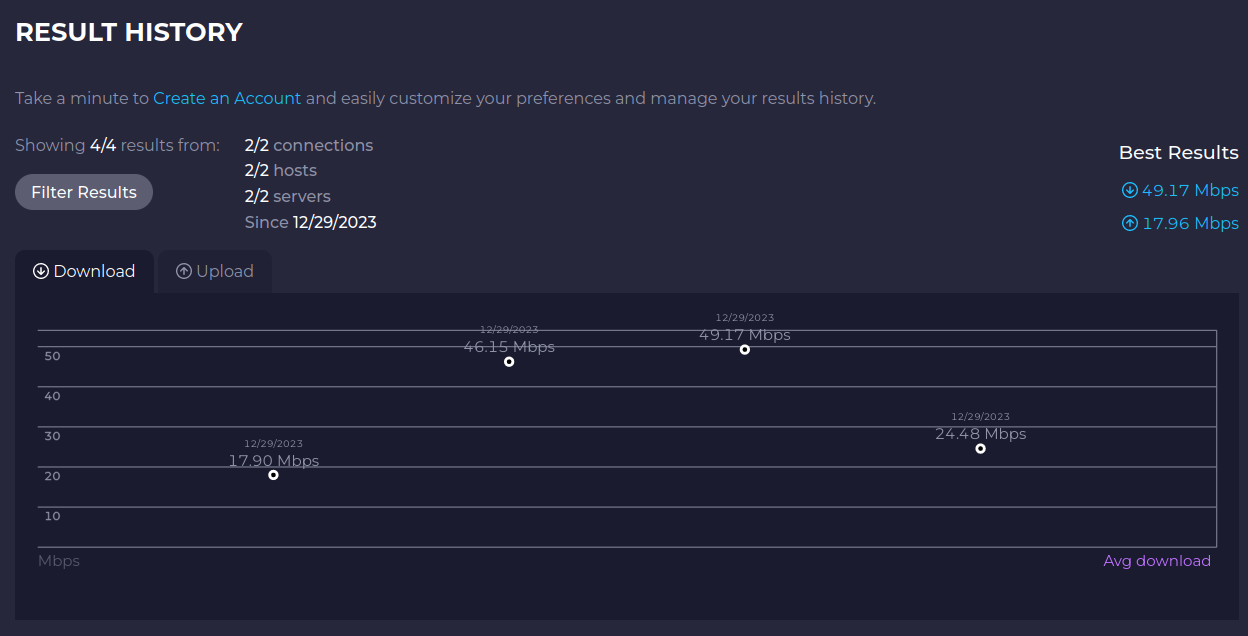Select the 49.17 Mbps data point on the chart
Viewport: 1248px width, 636px height.
744,349
